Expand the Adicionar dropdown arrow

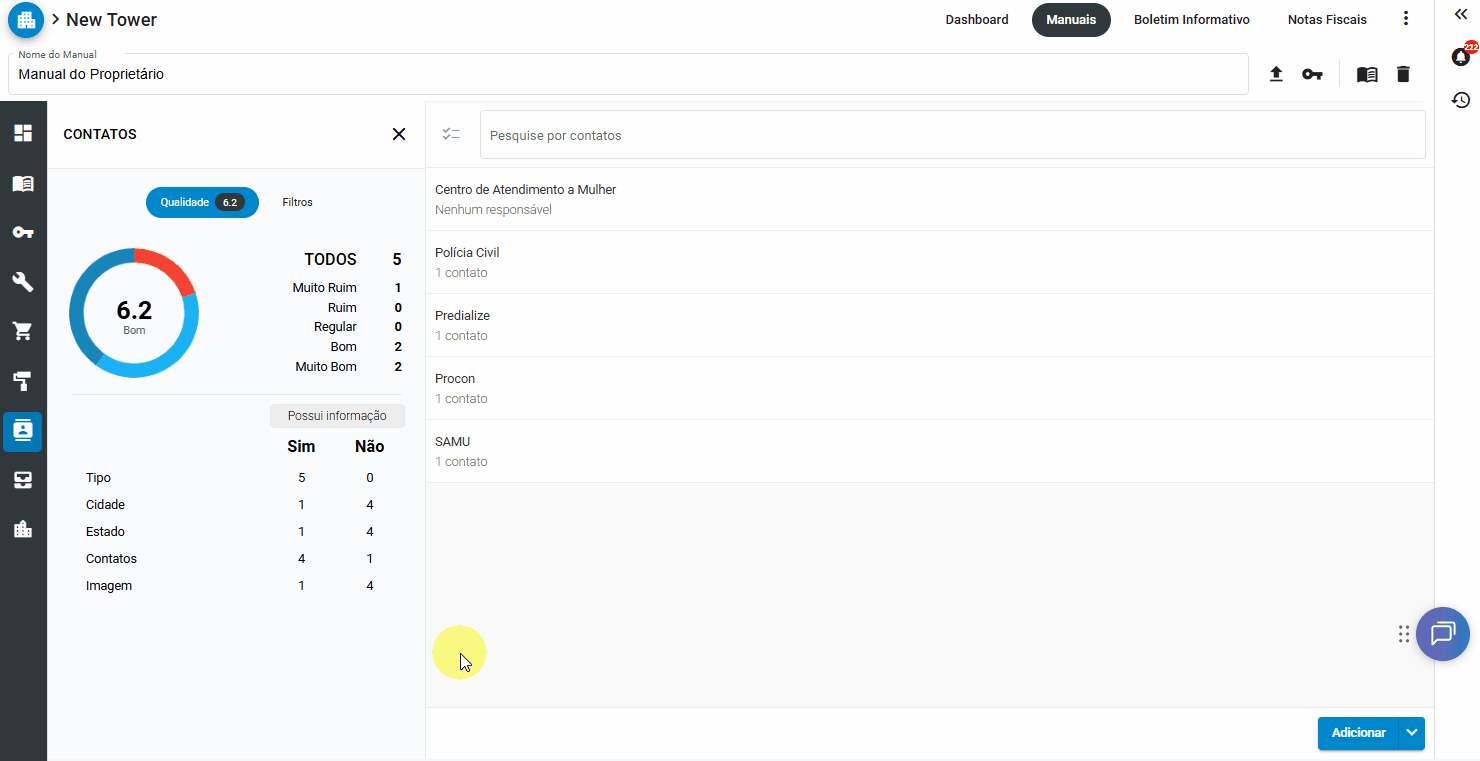pos(1412,733)
